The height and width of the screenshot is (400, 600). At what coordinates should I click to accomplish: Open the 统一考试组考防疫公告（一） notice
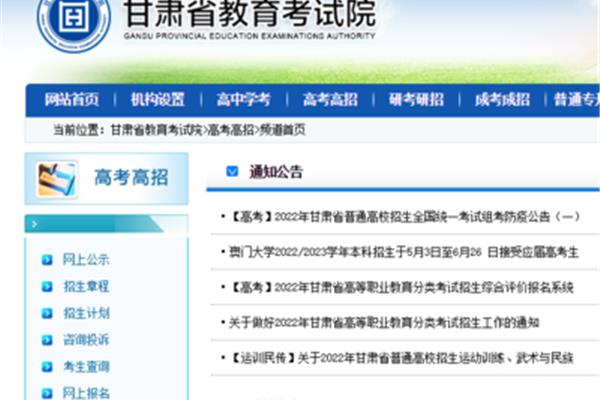(404, 217)
